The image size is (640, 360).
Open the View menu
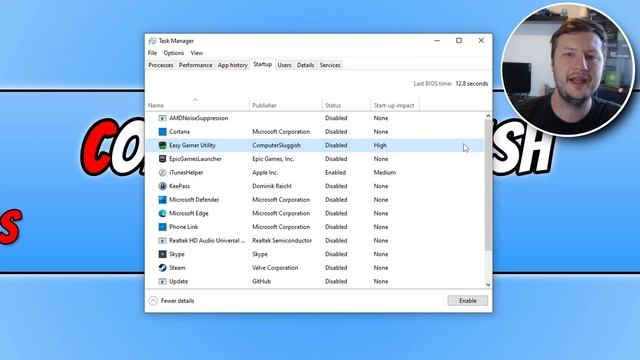point(197,53)
